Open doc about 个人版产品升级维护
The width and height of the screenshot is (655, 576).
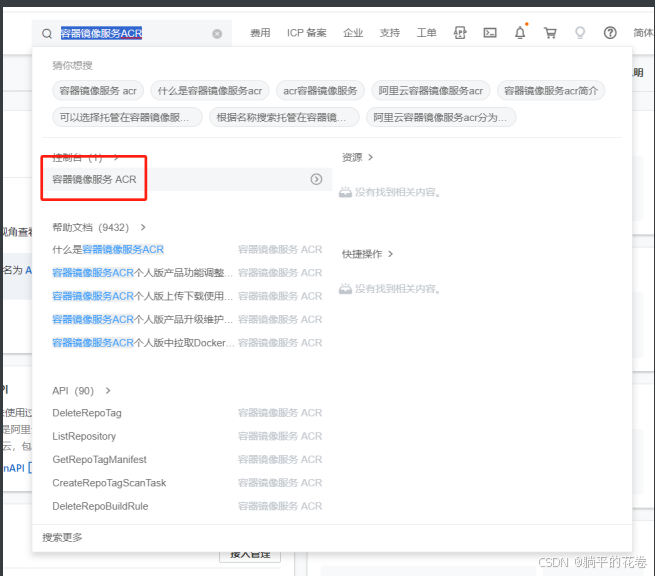[x=142, y=320]
